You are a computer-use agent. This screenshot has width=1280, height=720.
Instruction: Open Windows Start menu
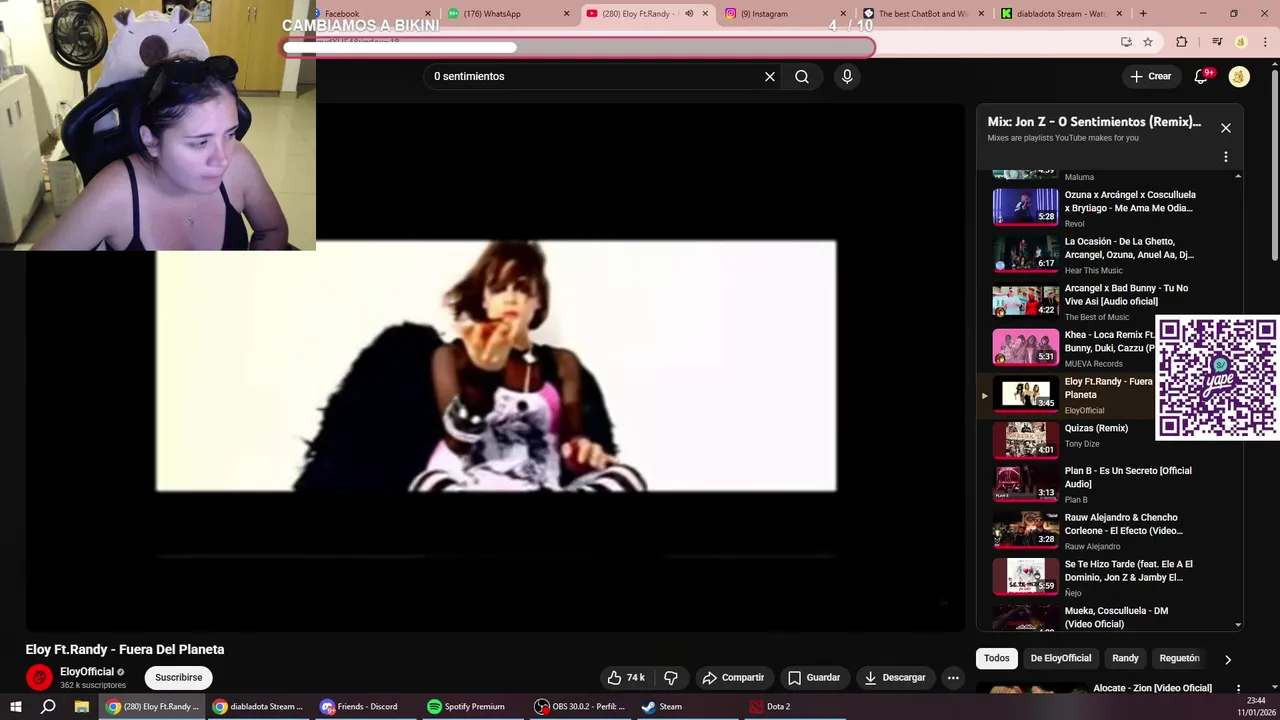(x=15, y=706)
